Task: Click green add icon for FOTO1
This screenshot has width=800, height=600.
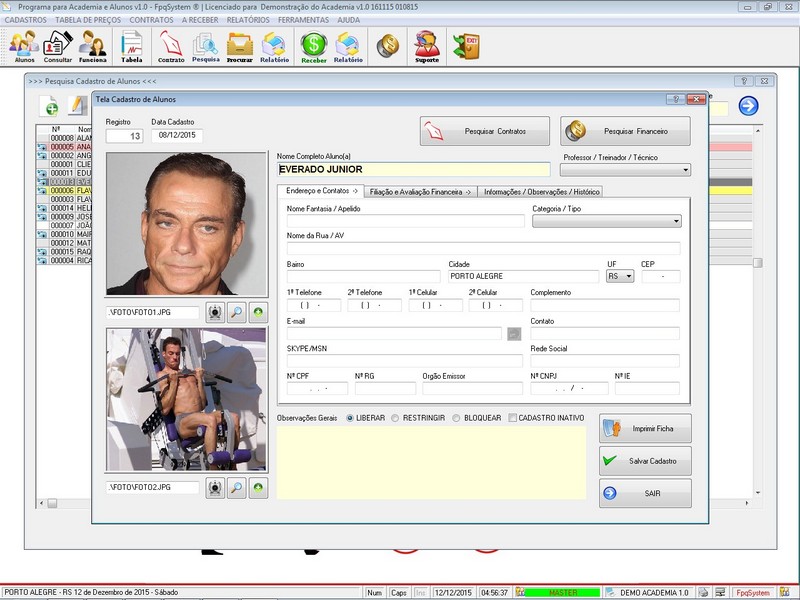Action: click(258, 312)
